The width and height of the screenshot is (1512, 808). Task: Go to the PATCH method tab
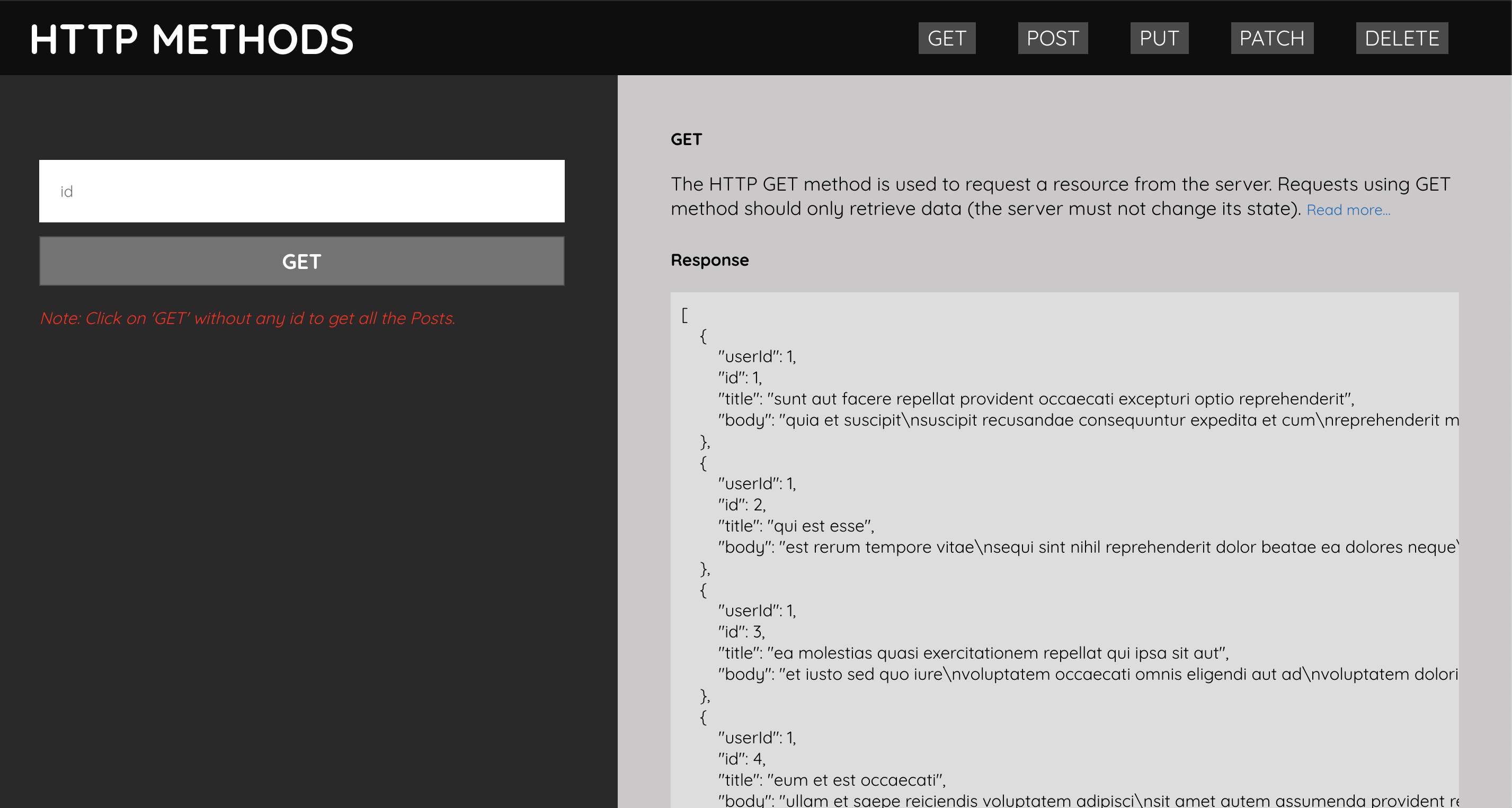[1271, 38]
